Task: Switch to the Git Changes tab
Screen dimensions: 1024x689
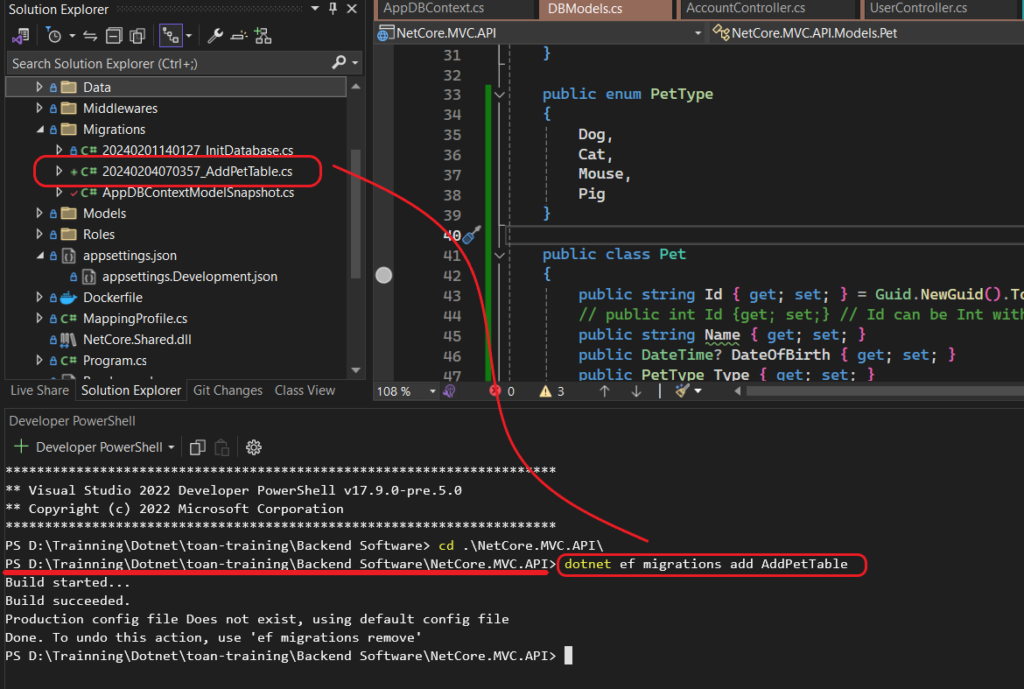Action: (227, 391)
